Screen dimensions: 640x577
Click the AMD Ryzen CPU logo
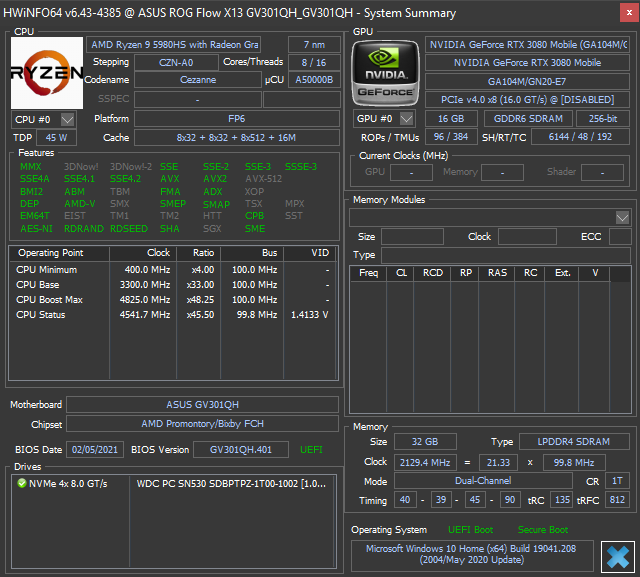click(47, 73)
